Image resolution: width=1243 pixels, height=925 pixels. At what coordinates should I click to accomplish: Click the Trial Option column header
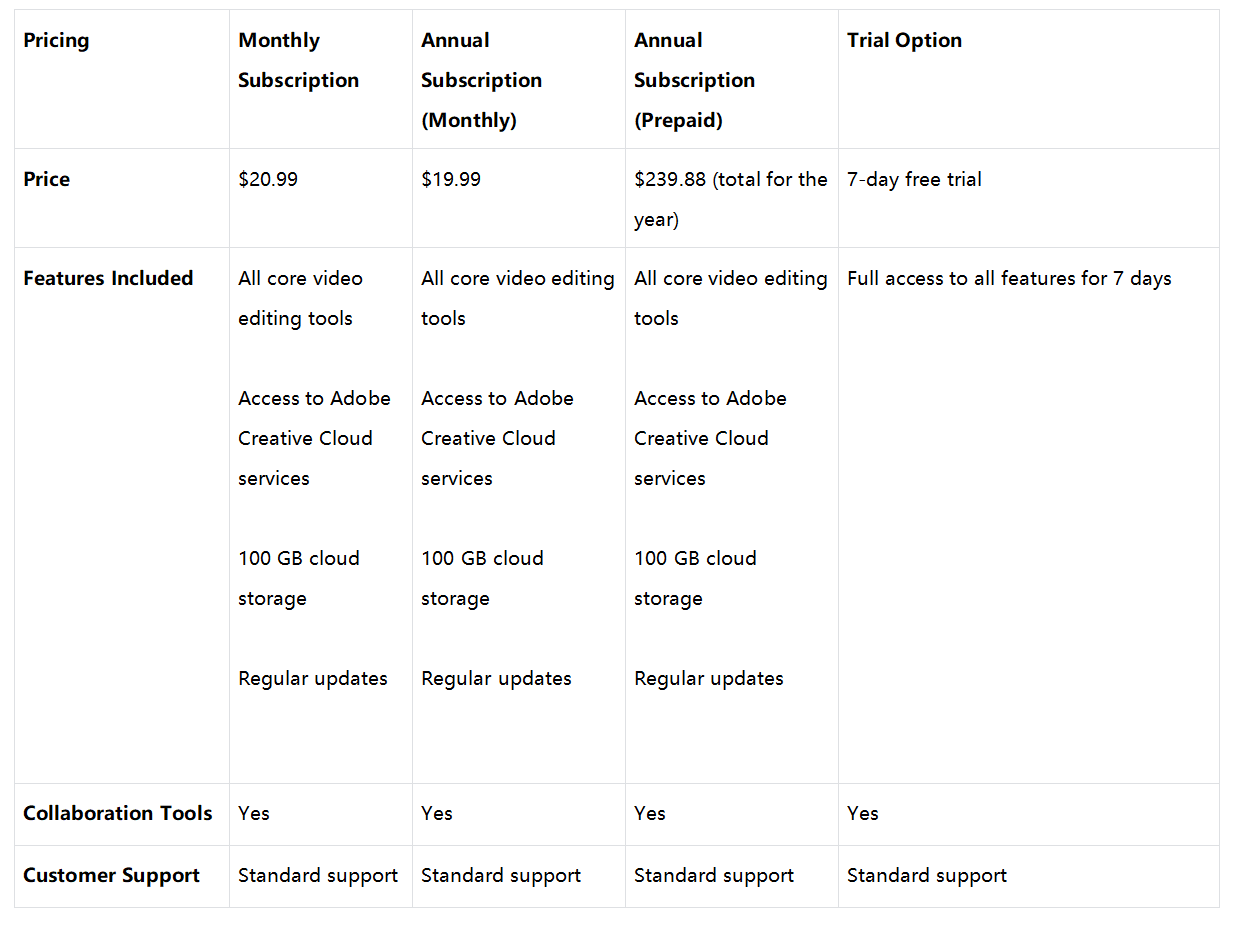904,41
